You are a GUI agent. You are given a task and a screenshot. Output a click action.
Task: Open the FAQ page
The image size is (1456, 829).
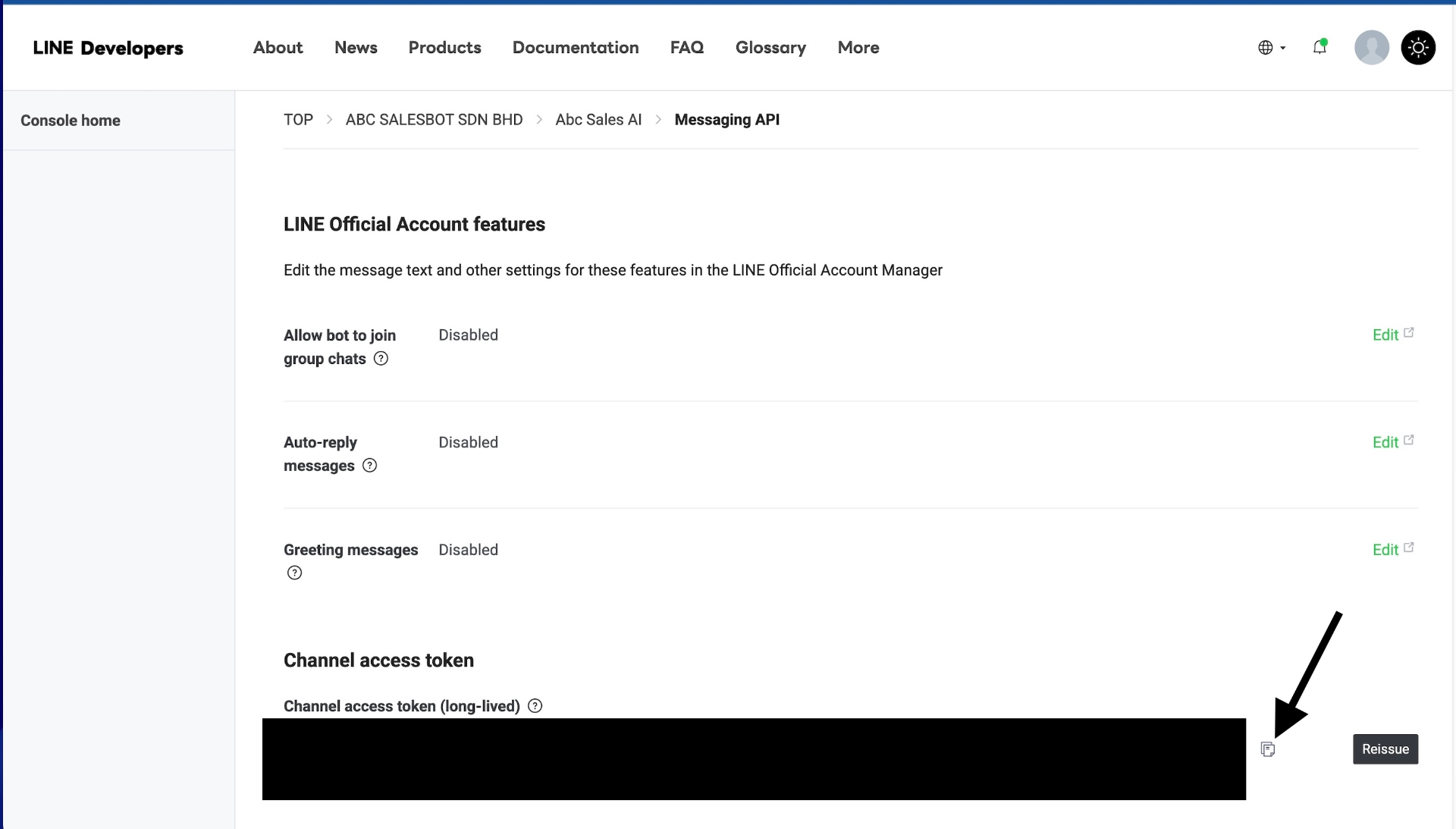[687, 47]
